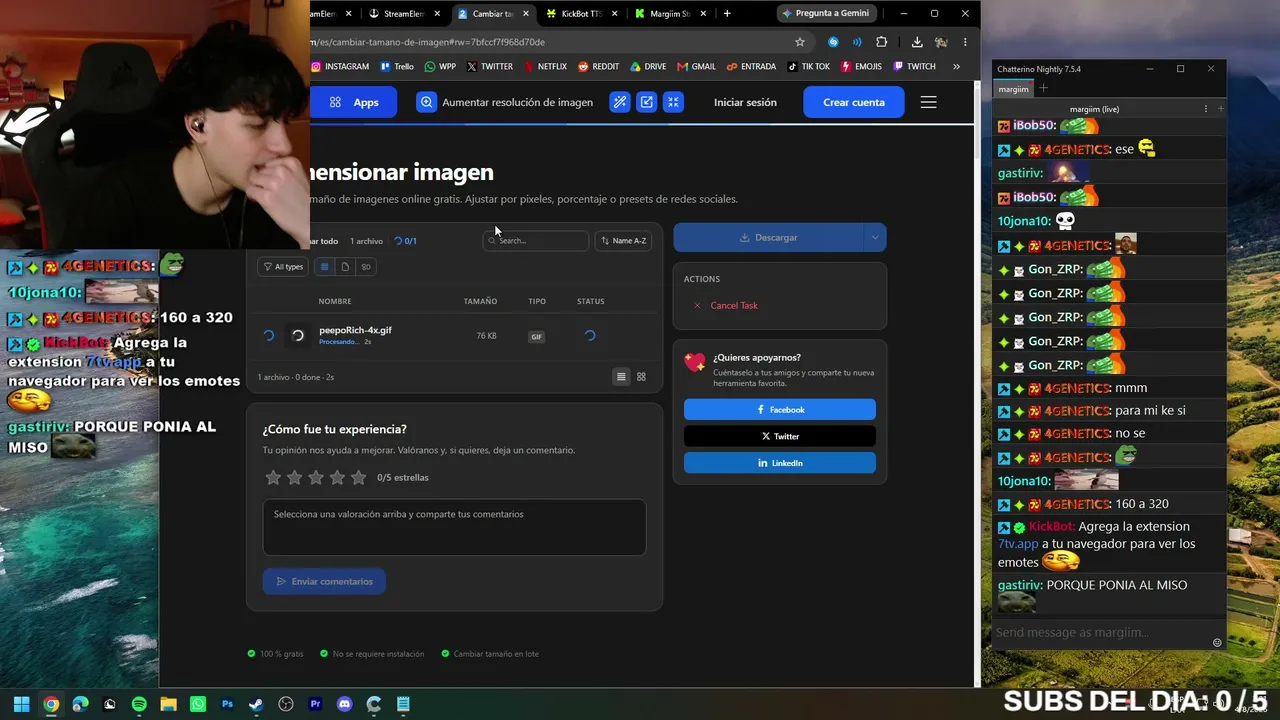Select the list filter view toggle

click(x=324, y=267)
